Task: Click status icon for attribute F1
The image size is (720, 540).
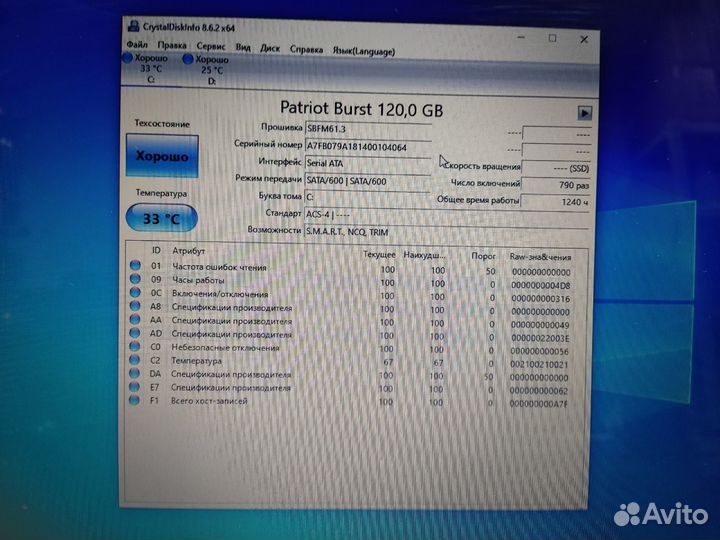Action: (x=134, y=400)
